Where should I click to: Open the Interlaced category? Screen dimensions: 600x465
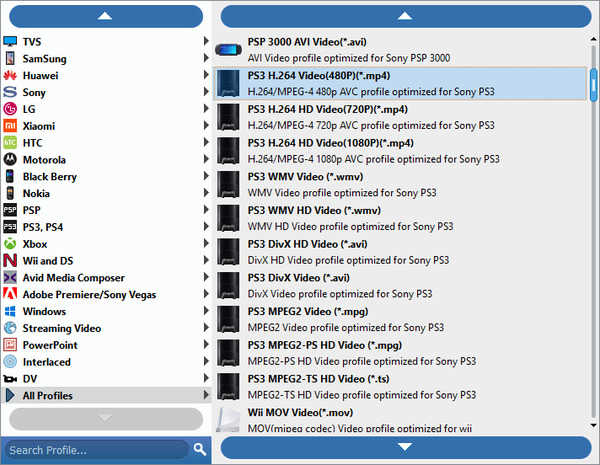click(x=106, y=362)
